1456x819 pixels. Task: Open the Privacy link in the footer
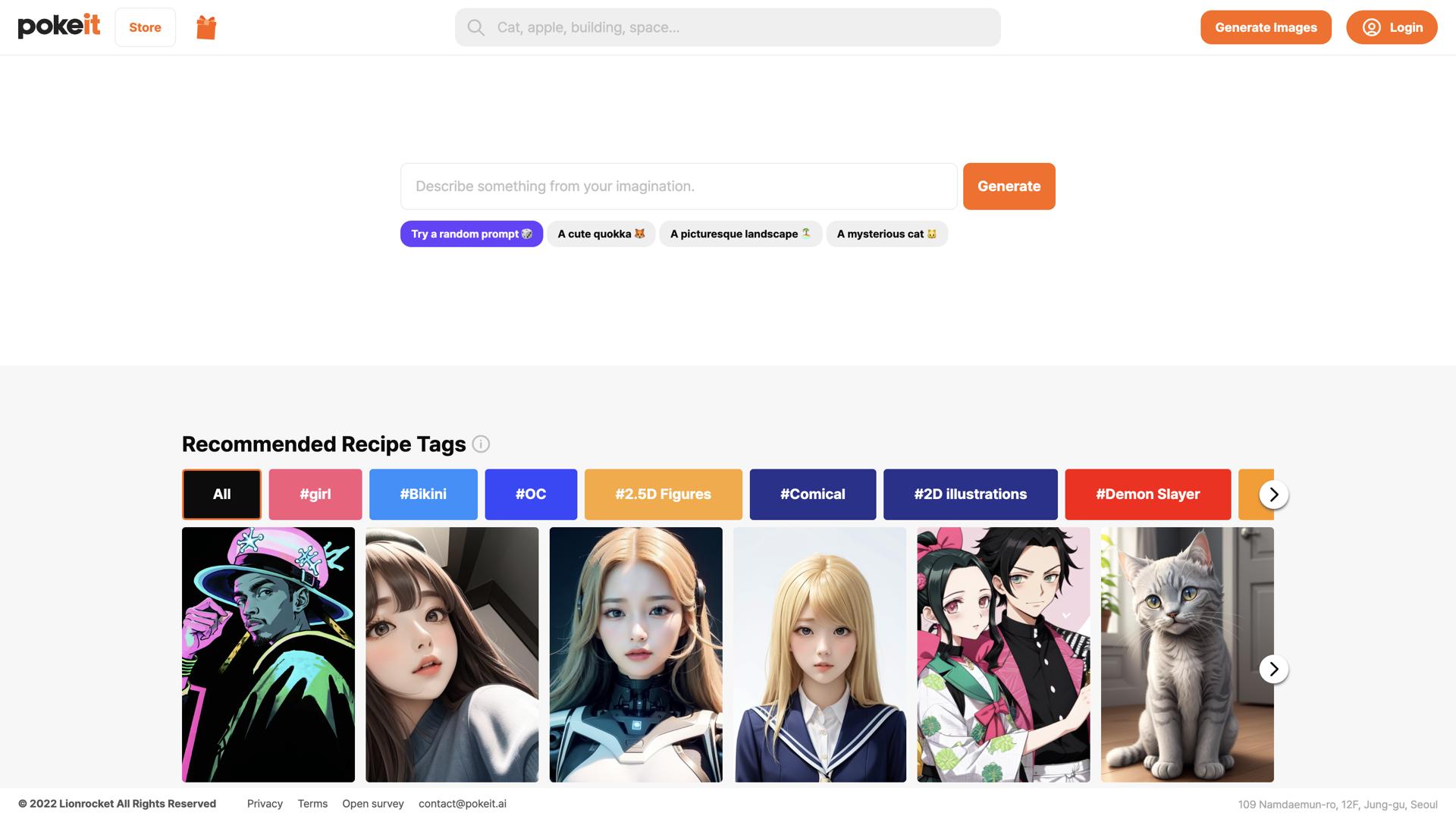(x=265, y=804)
